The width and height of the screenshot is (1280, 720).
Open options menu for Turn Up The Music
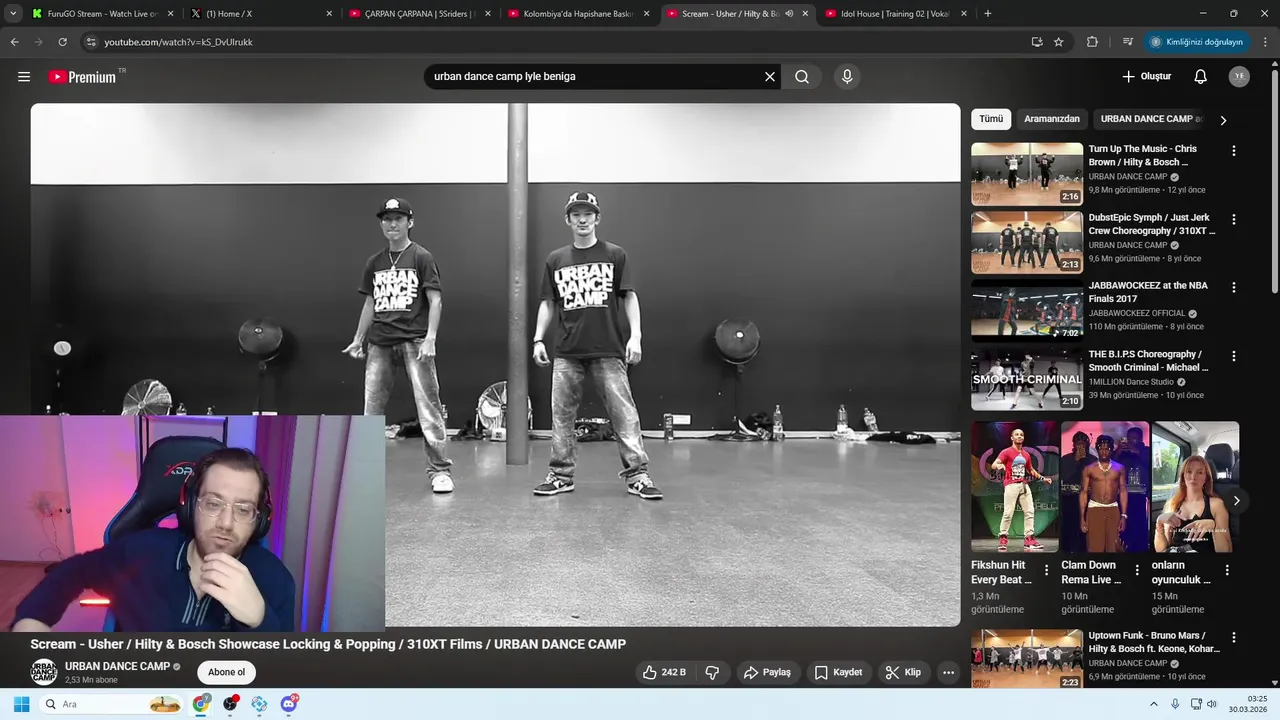click(1234, 151)
